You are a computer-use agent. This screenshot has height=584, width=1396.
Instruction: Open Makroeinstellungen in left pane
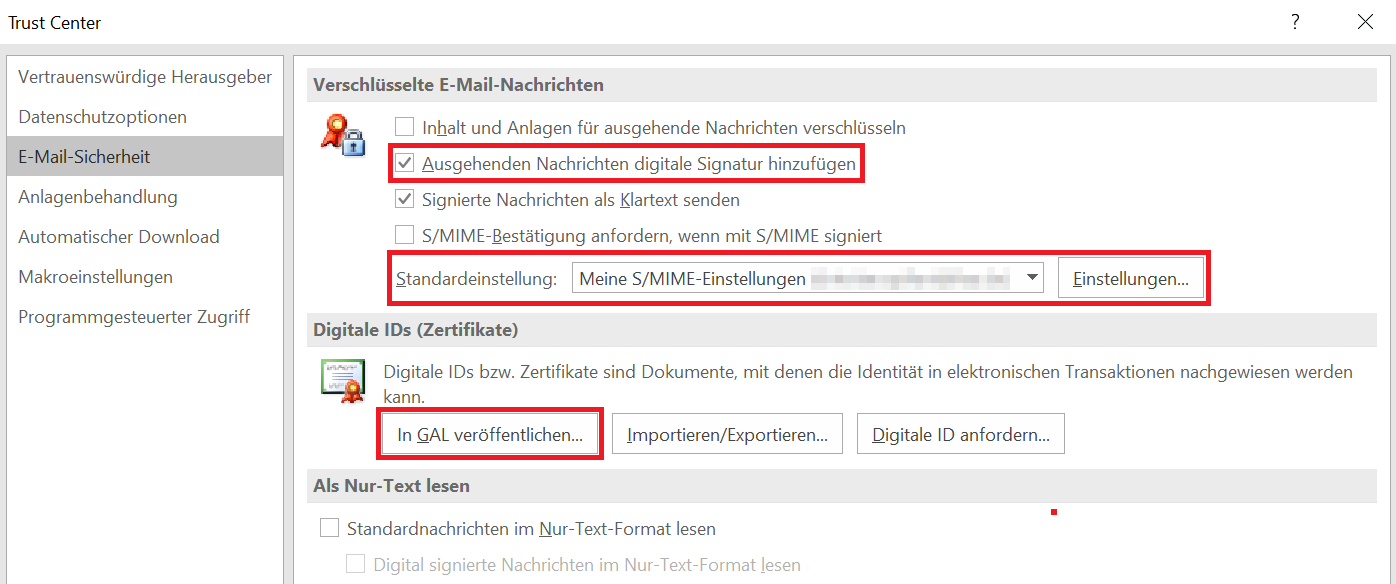click(95, 277)
